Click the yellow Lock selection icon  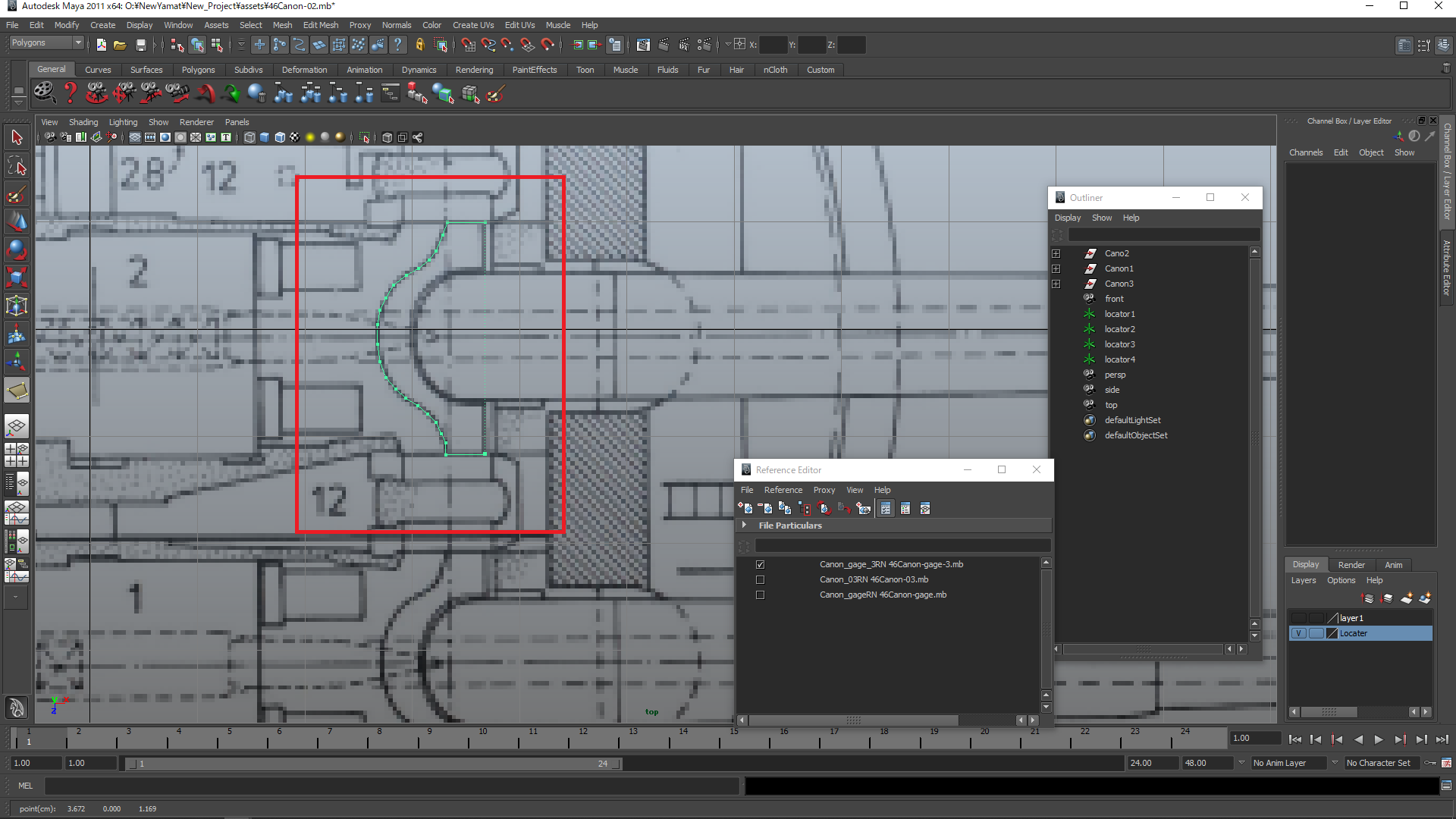(419, 45)
